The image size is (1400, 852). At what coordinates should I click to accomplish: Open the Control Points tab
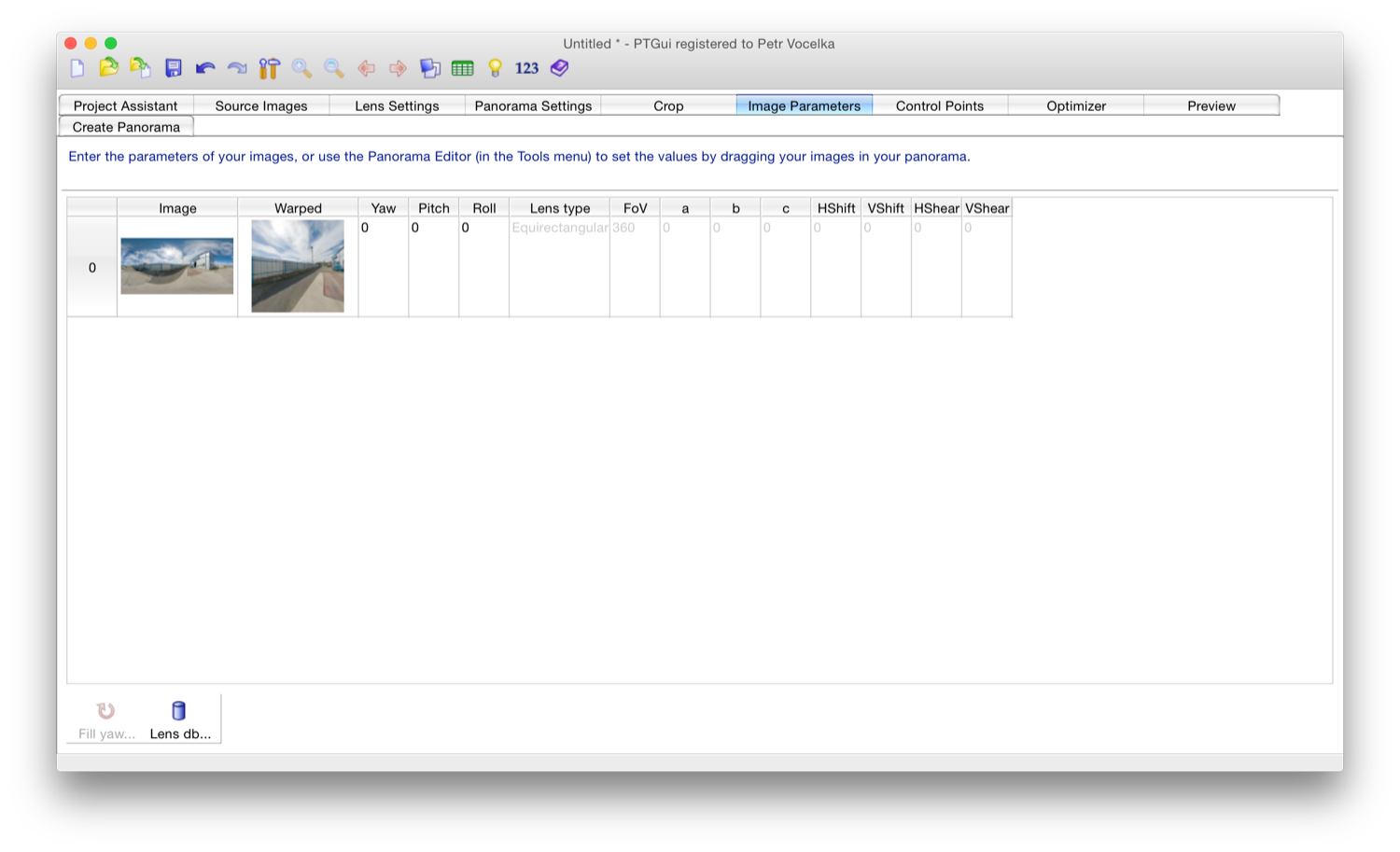[x=939, y=105]
